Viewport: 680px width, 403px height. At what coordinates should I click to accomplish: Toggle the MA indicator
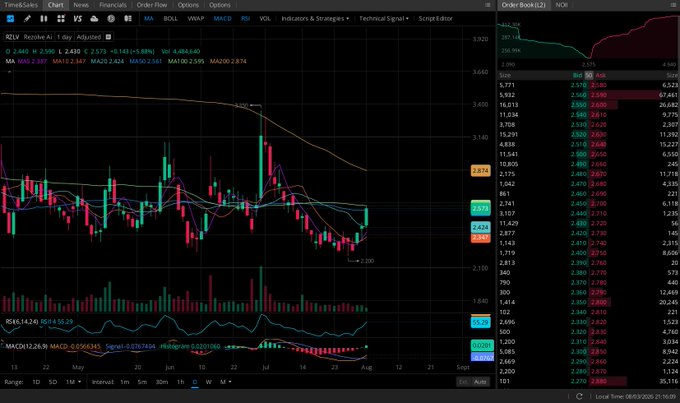click(x=149, y=18)
